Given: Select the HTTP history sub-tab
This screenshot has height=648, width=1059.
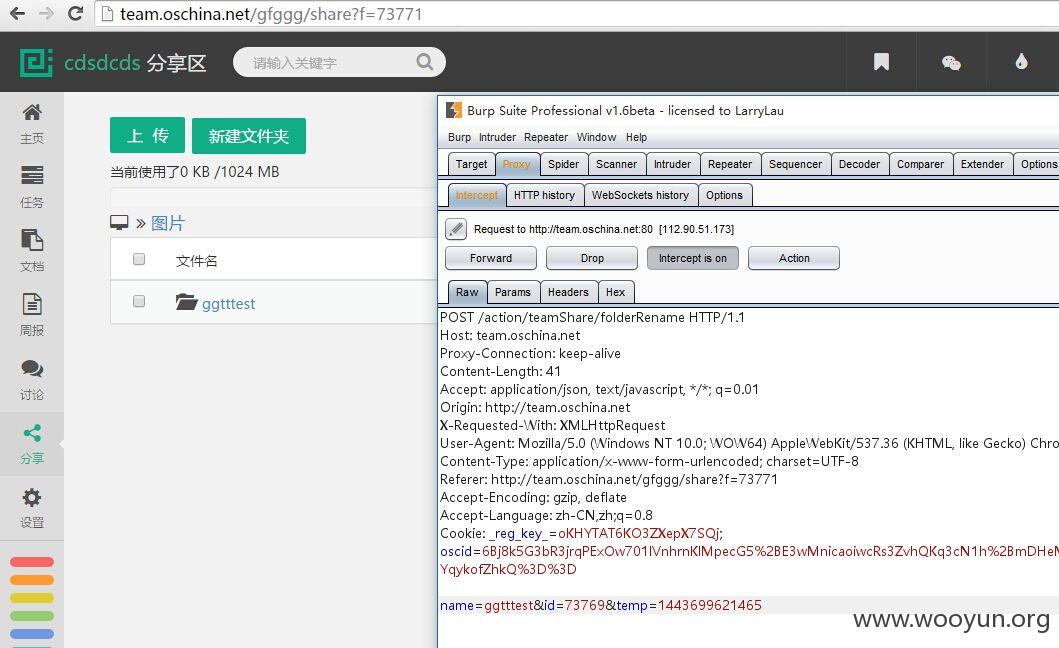Looking at the screenshot, I should [x=544, y=195].
